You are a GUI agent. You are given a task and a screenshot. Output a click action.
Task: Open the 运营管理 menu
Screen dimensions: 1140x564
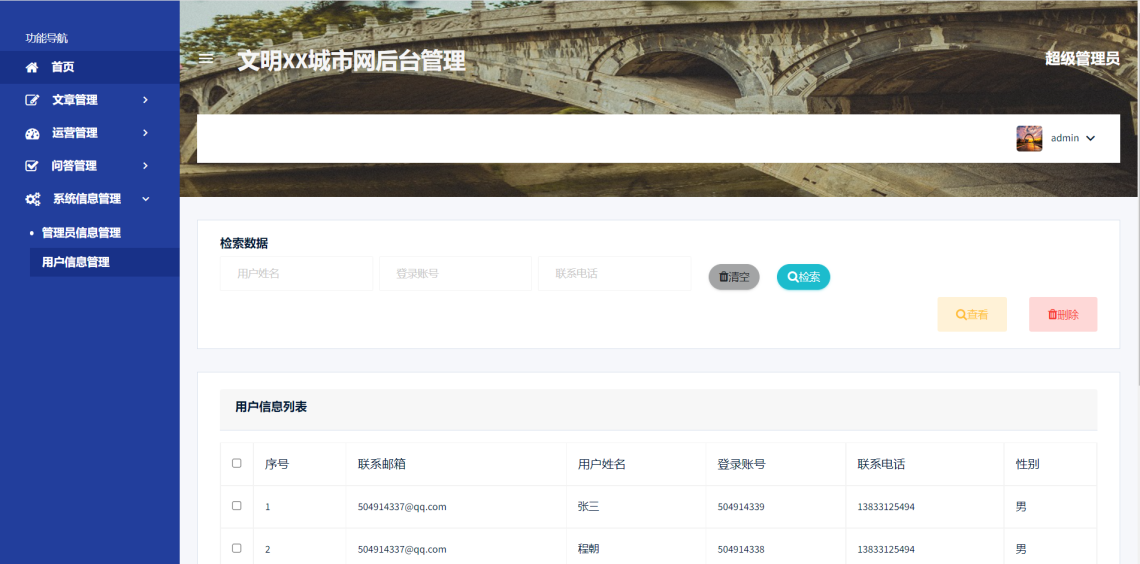point(89,133)
